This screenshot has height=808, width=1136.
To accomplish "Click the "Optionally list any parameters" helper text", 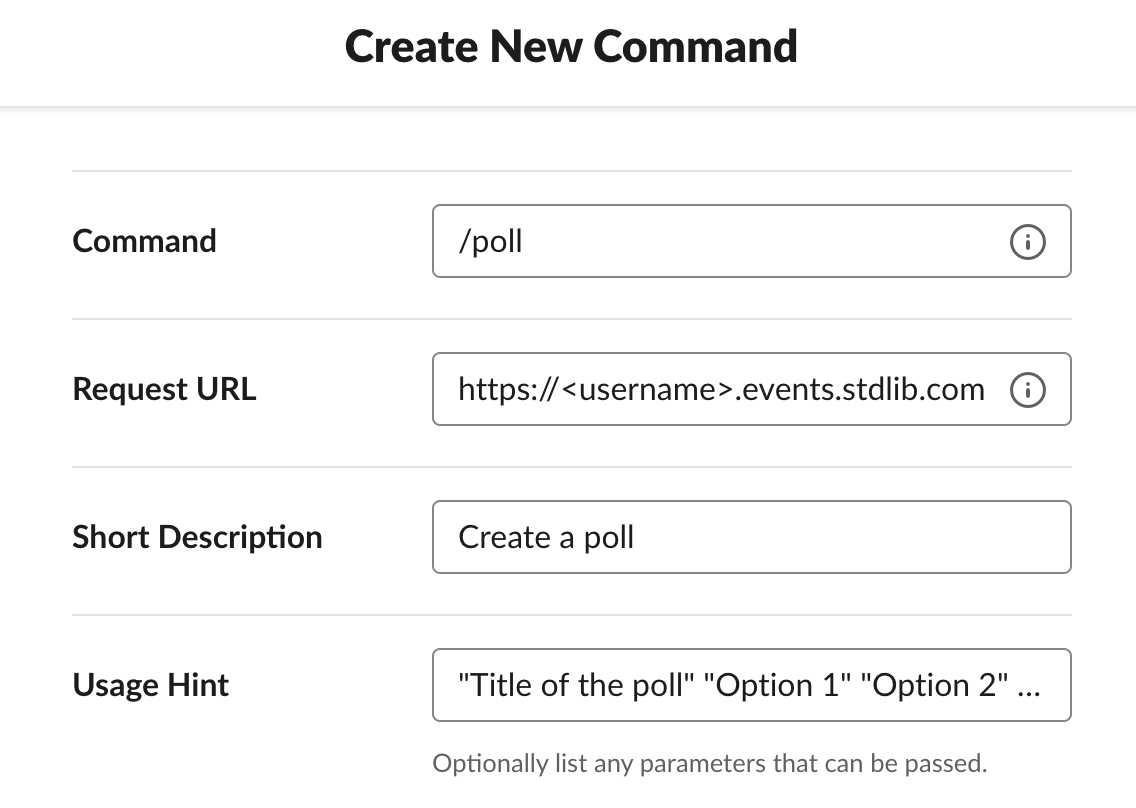I will tap(709, 764).
